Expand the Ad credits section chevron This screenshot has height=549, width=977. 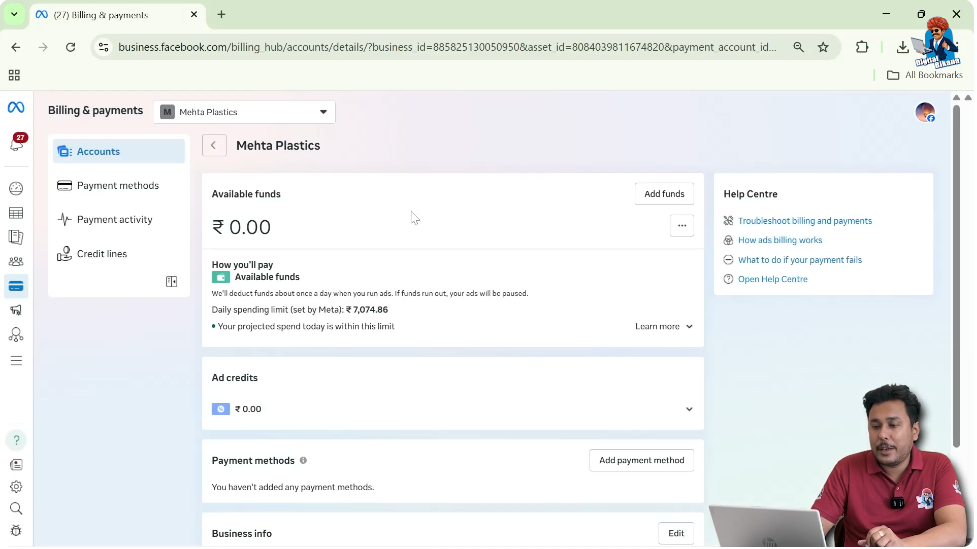[x=689, y=409]
